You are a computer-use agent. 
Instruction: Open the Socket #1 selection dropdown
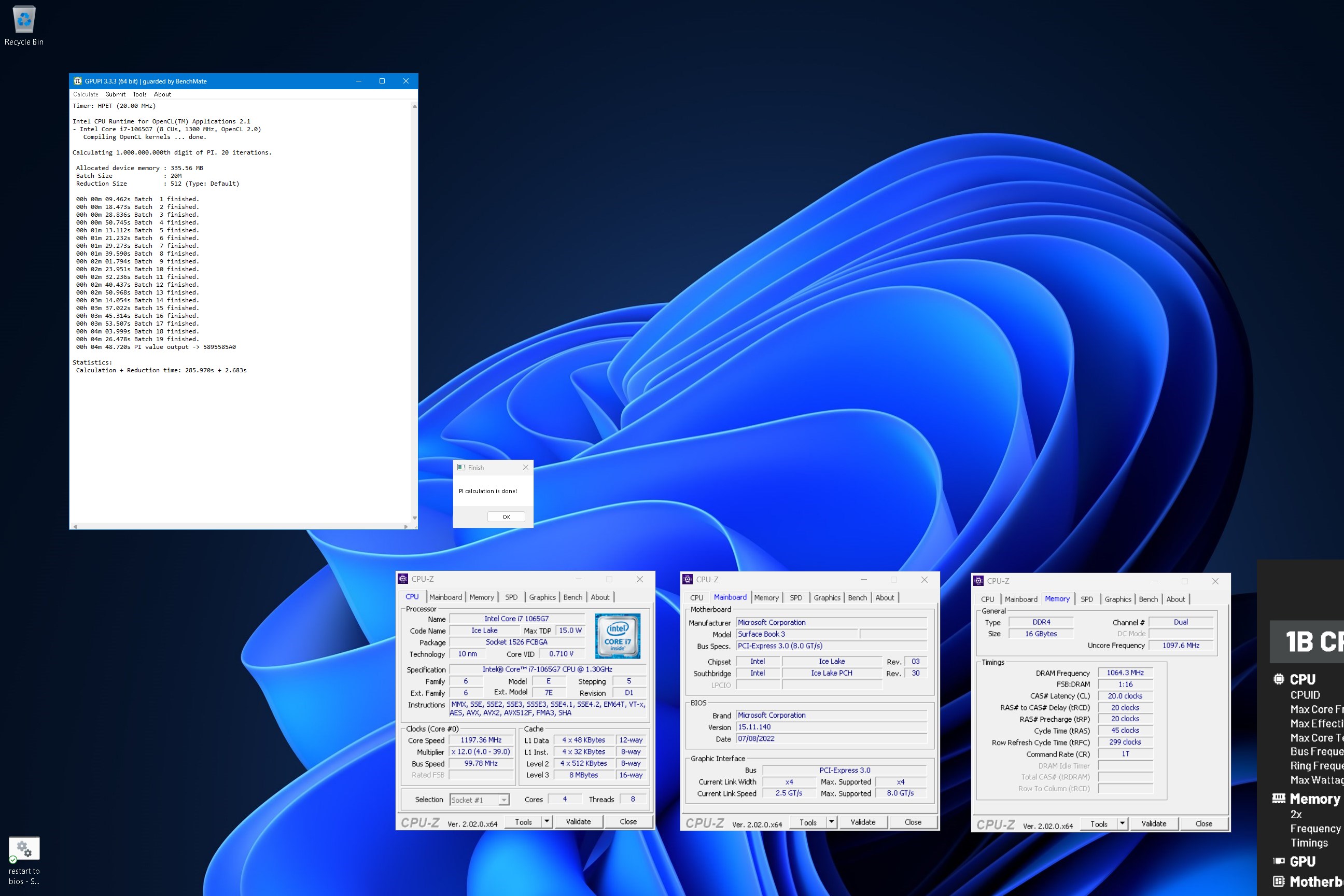pos(480,800)
